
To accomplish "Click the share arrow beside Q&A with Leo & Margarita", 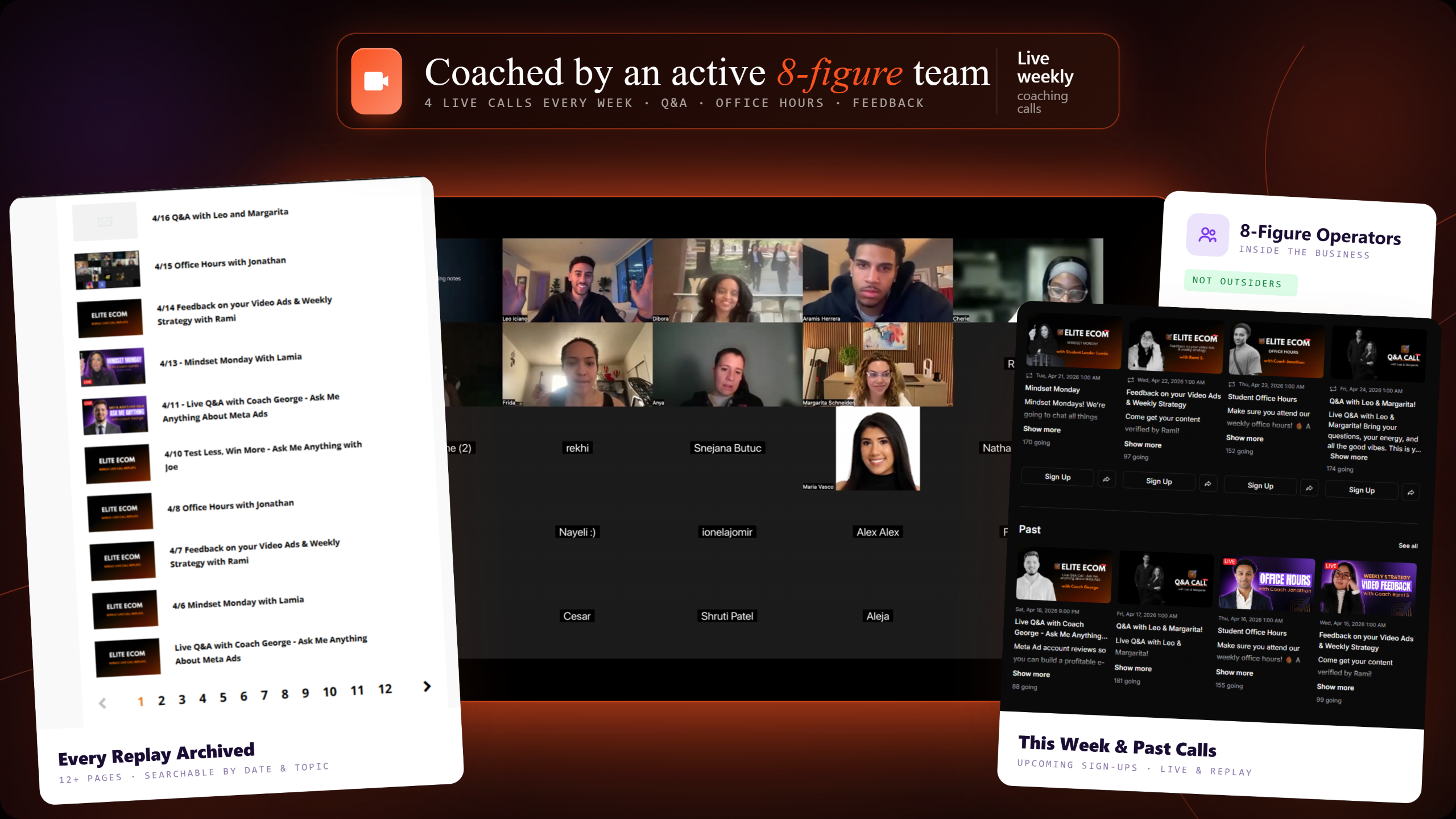I will click(1411, 491).
